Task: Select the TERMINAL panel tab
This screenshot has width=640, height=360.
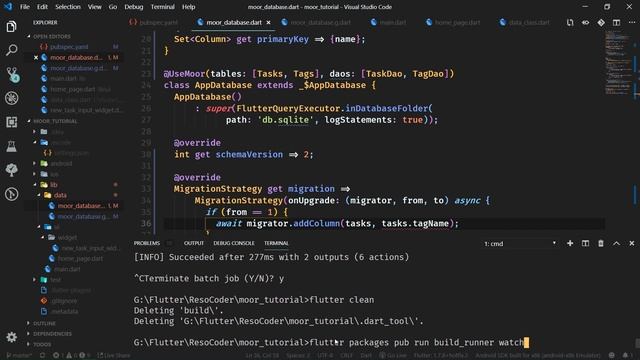Action: click(276, 243)
